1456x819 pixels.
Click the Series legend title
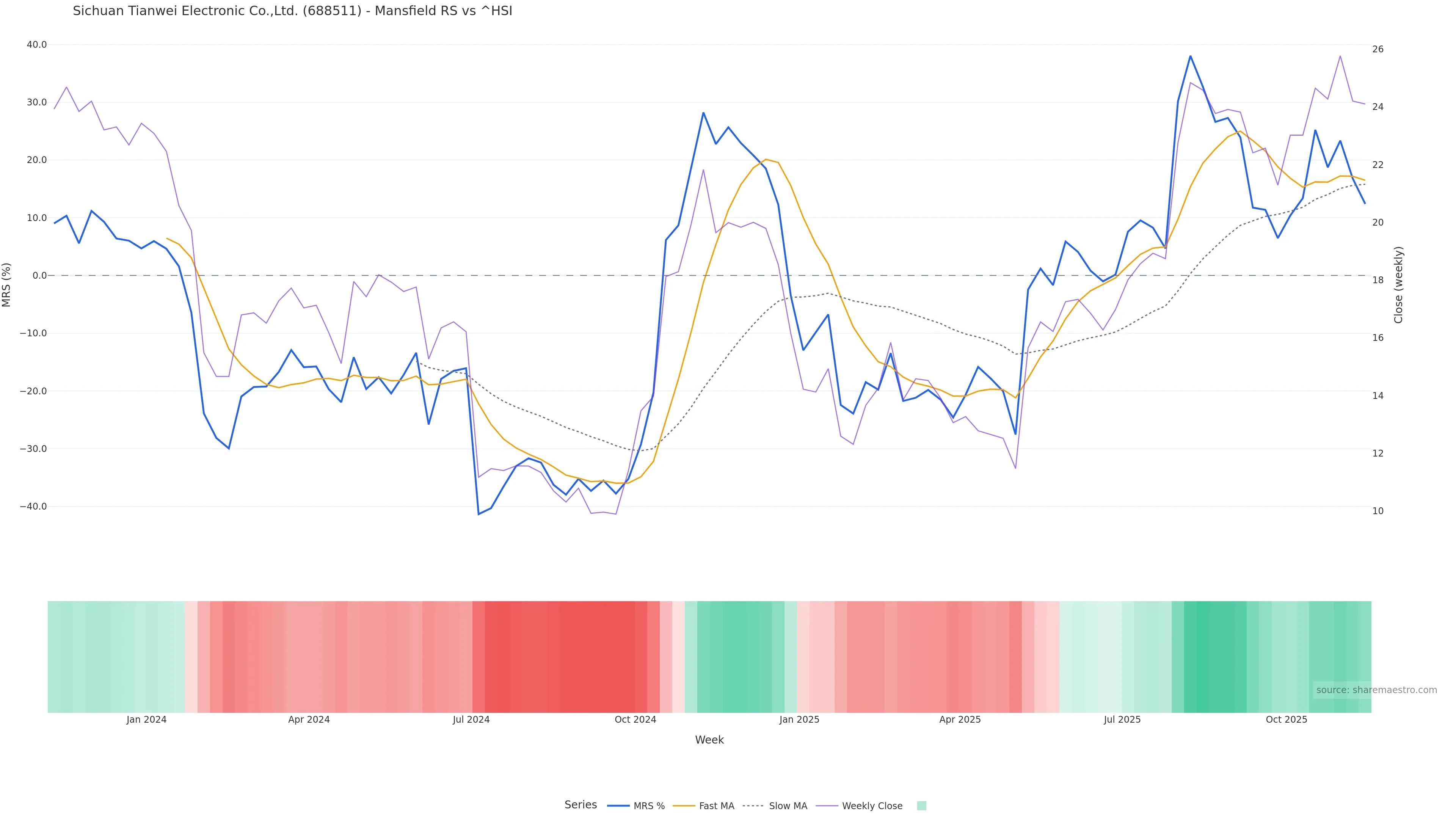pos(581,805)
